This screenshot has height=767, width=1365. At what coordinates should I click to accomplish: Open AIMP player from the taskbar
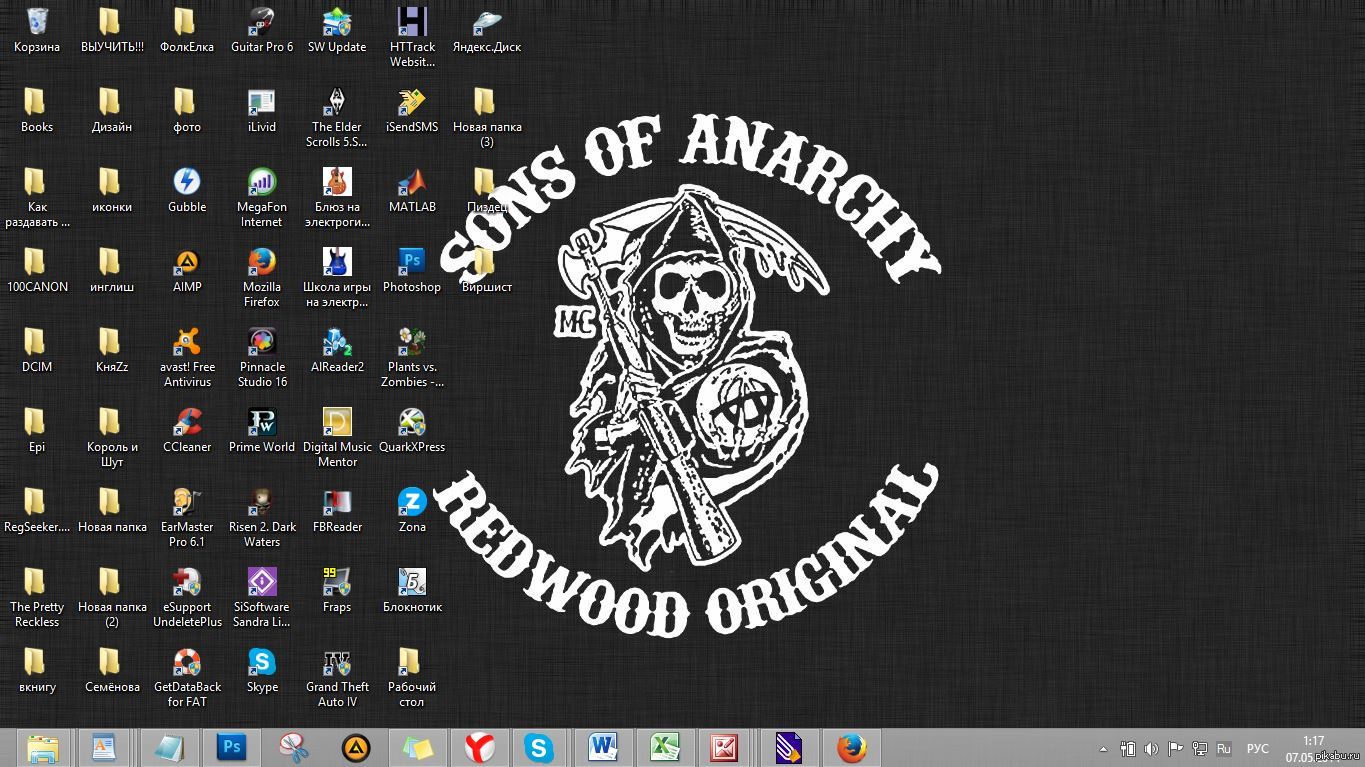pyautogui.click(x=356, y=748)
